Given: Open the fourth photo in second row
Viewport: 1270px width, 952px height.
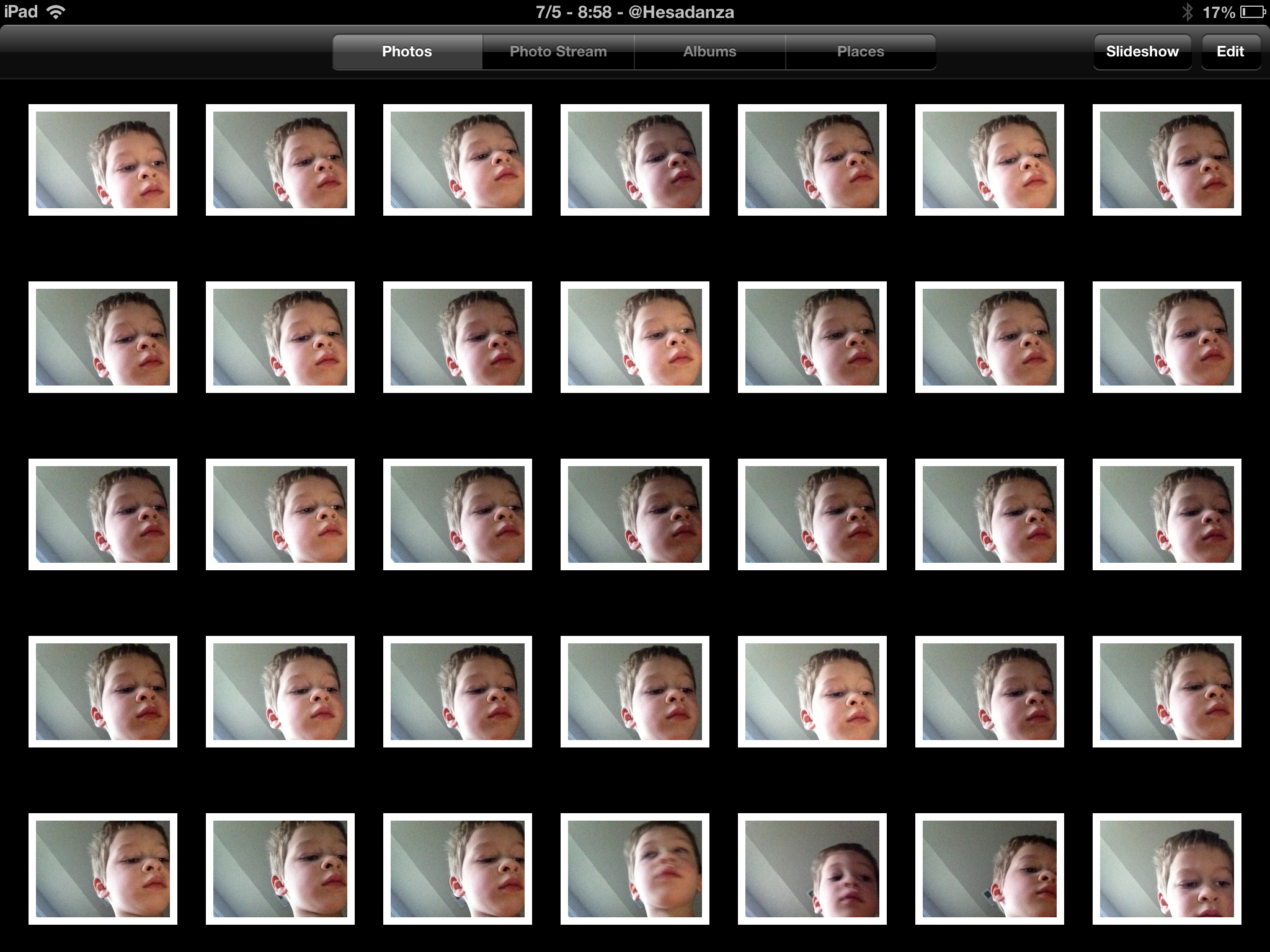Looking at the screenshot, I should (x=634, y=337).
